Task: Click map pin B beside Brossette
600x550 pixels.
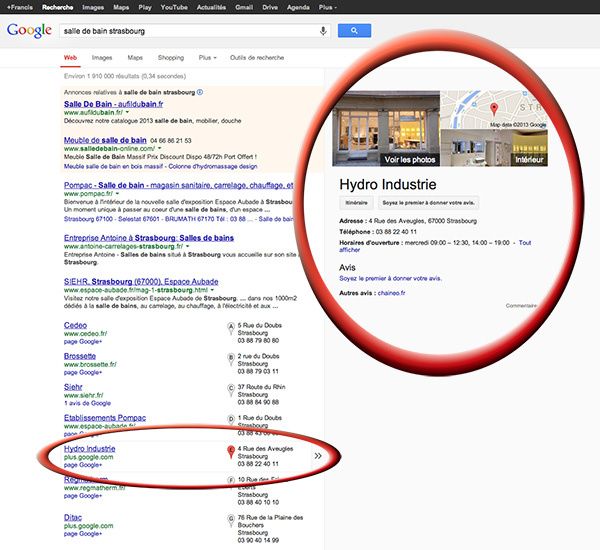Action: tap(231, 359)
